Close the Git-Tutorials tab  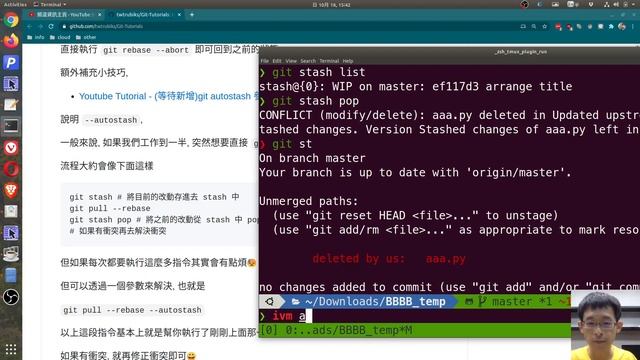179,14
